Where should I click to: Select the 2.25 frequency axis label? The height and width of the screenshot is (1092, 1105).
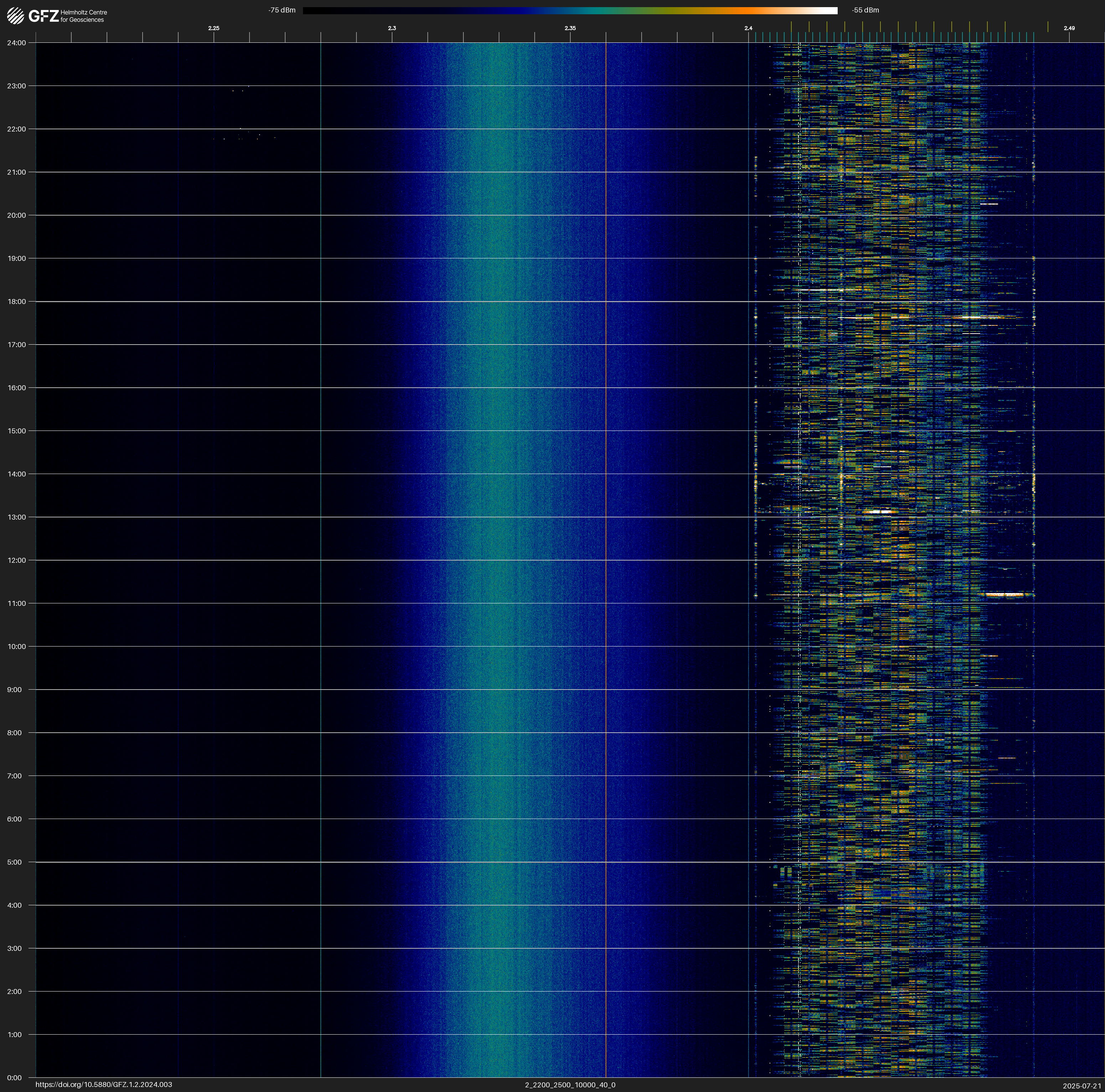tap(213, 28)
